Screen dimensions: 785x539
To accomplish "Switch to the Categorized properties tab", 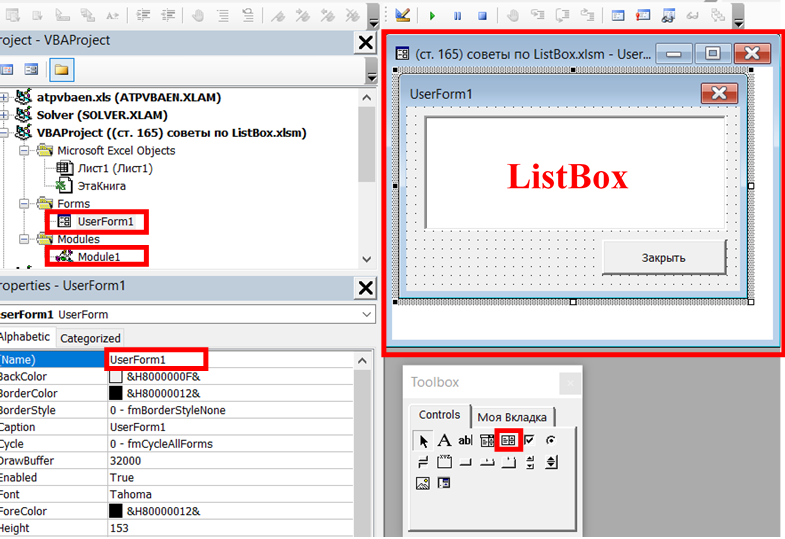I will pos(90,338).
